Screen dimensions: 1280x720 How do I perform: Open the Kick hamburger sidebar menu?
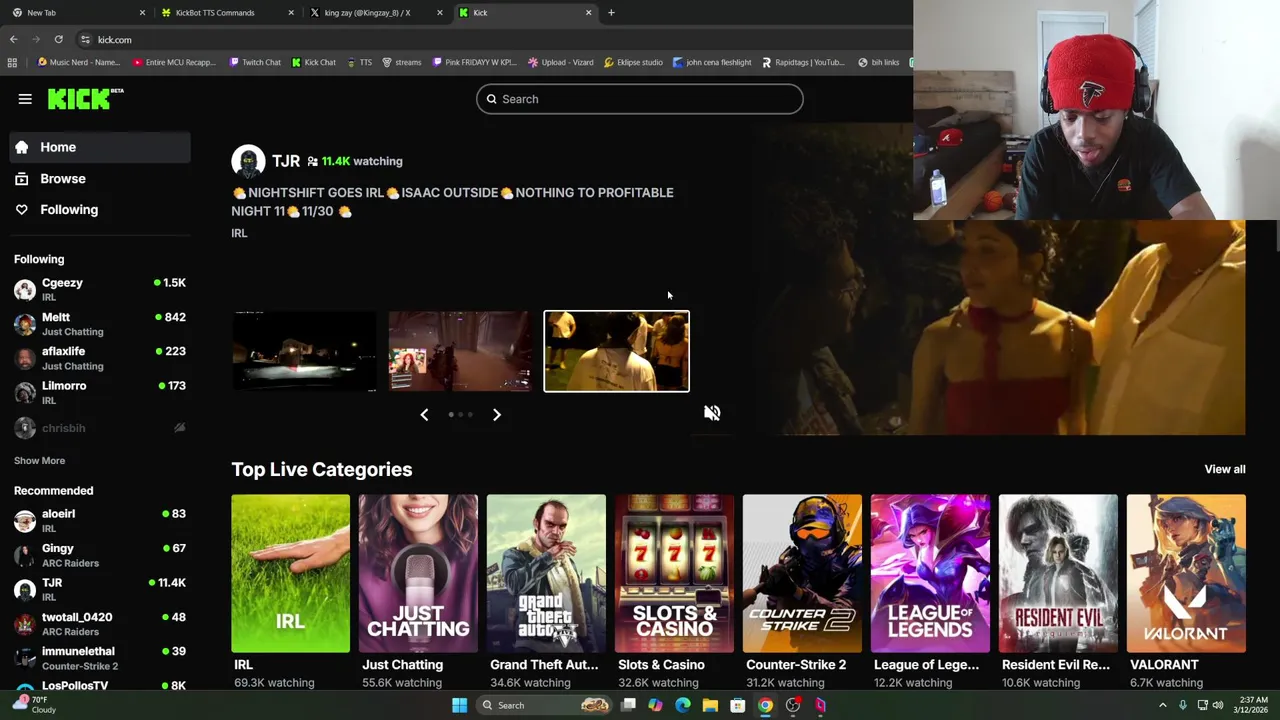click(25, 99)
